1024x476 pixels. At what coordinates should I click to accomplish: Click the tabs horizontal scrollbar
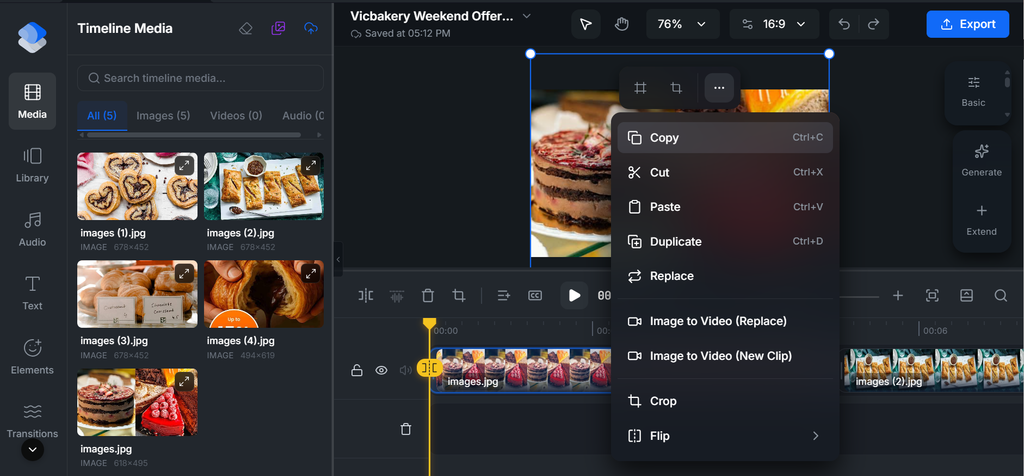[x=193, y=135]
